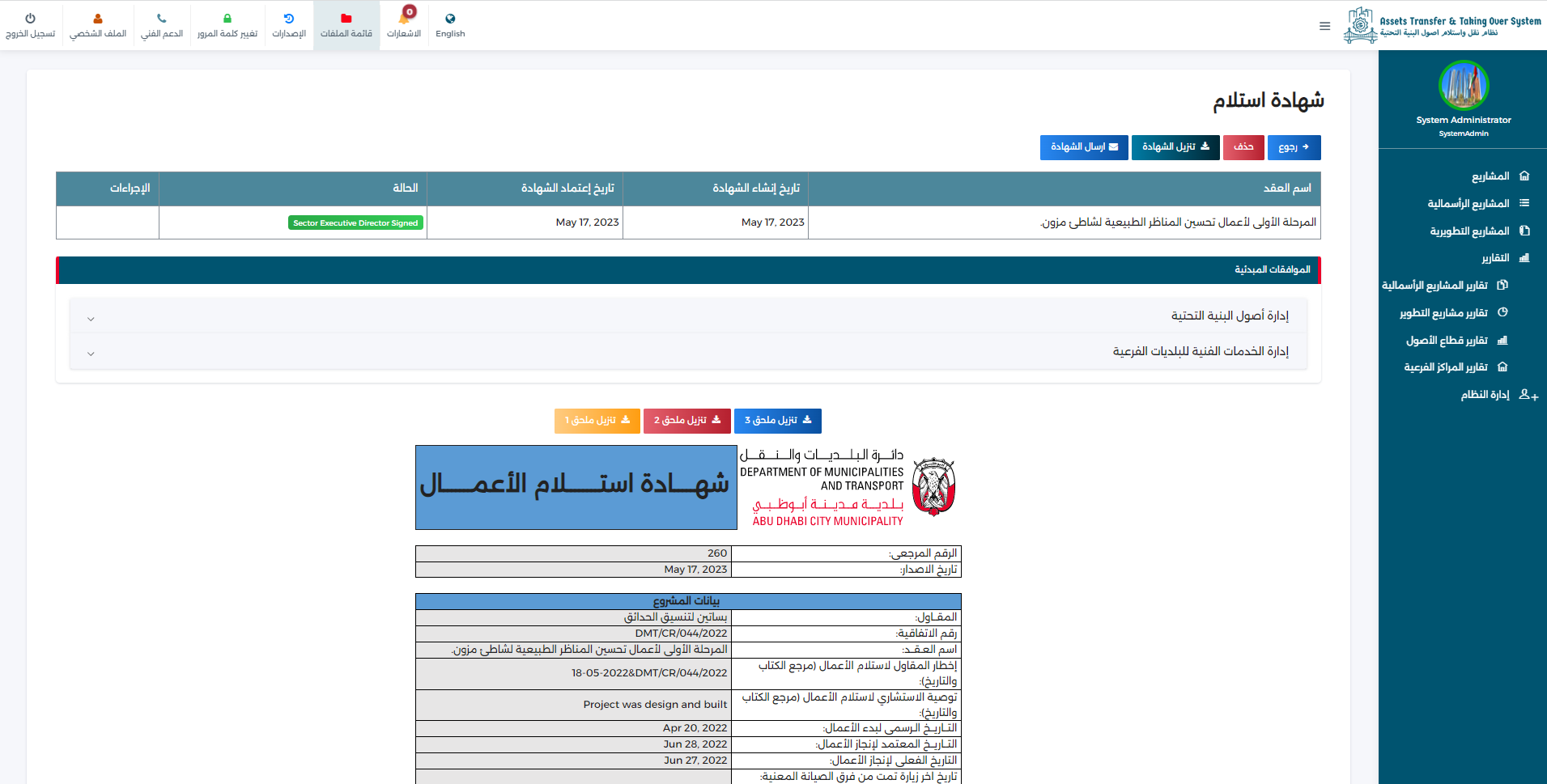The width and height of the screenshot is (1547, 784).
Task: Click the logout power icon
Action: 30,19
